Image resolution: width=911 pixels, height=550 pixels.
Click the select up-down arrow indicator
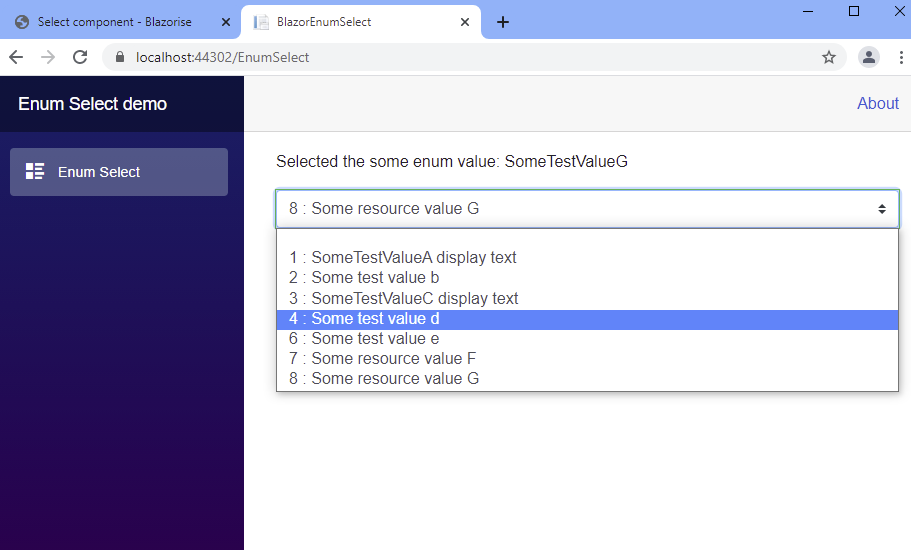[x=882, y=209]
